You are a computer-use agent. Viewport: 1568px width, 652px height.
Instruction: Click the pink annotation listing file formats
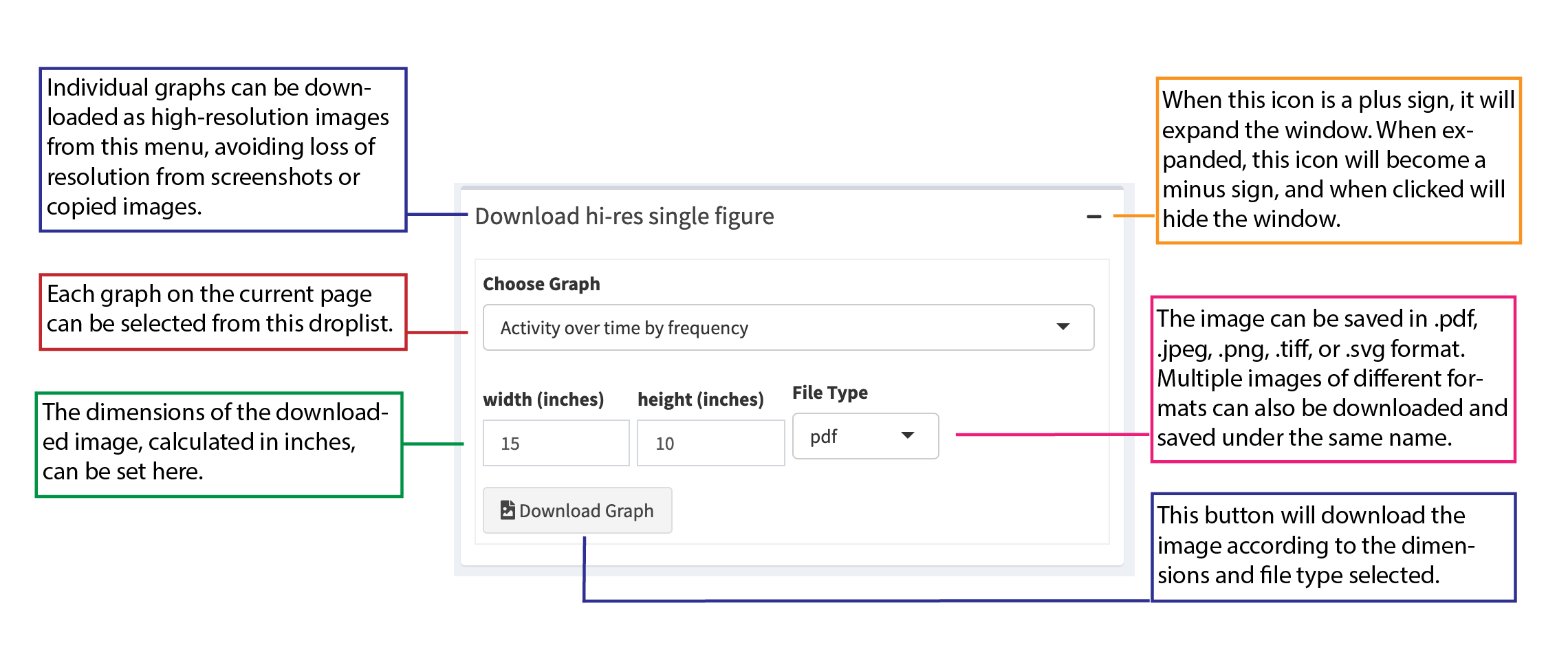[x=1333, y=379]
